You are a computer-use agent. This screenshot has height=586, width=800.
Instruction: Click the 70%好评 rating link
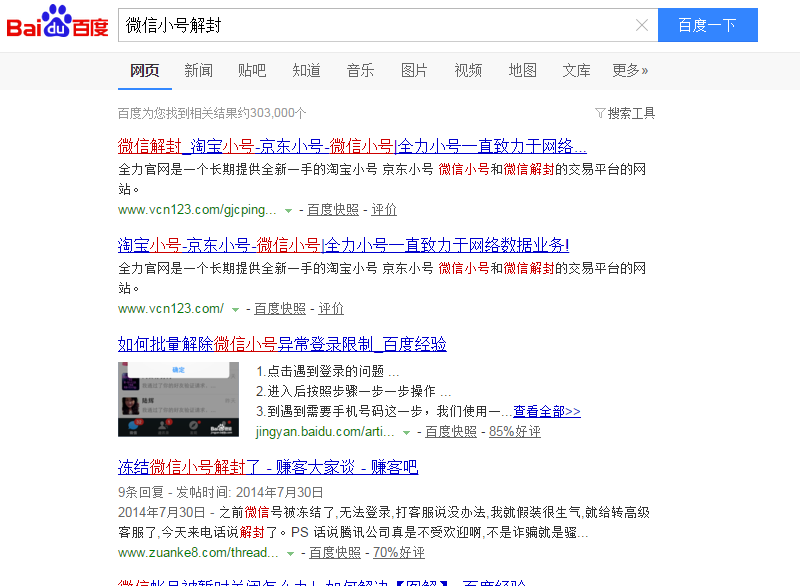tap(399, 552)
